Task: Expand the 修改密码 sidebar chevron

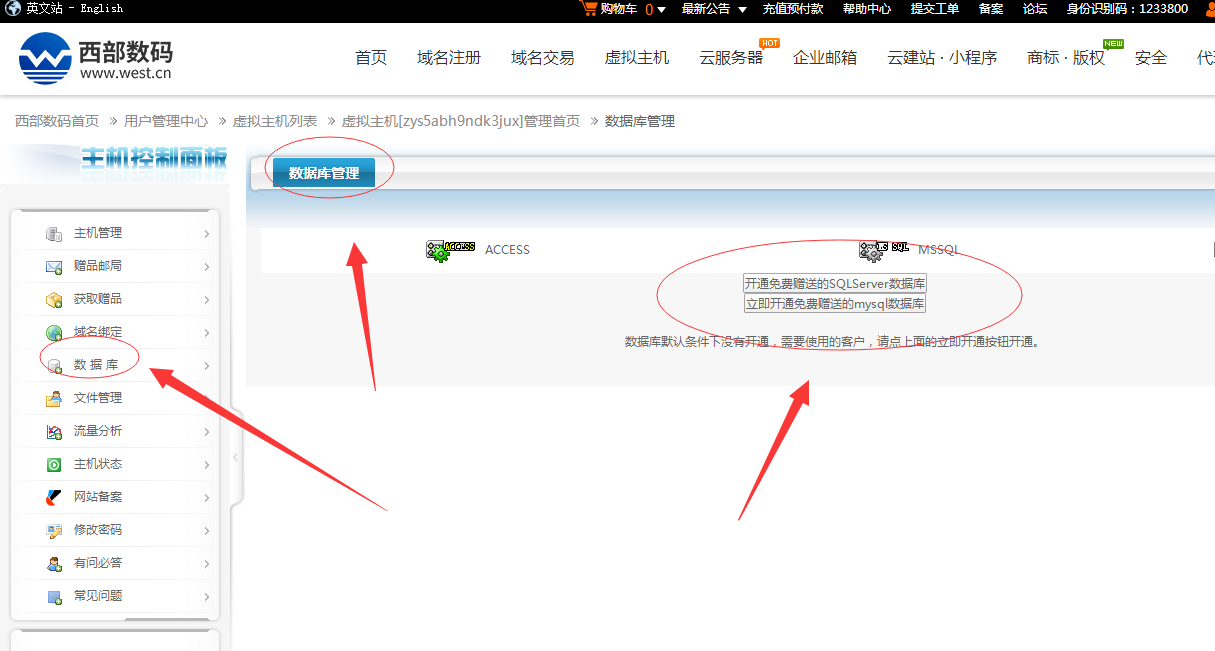Action: tap(206, 531)
